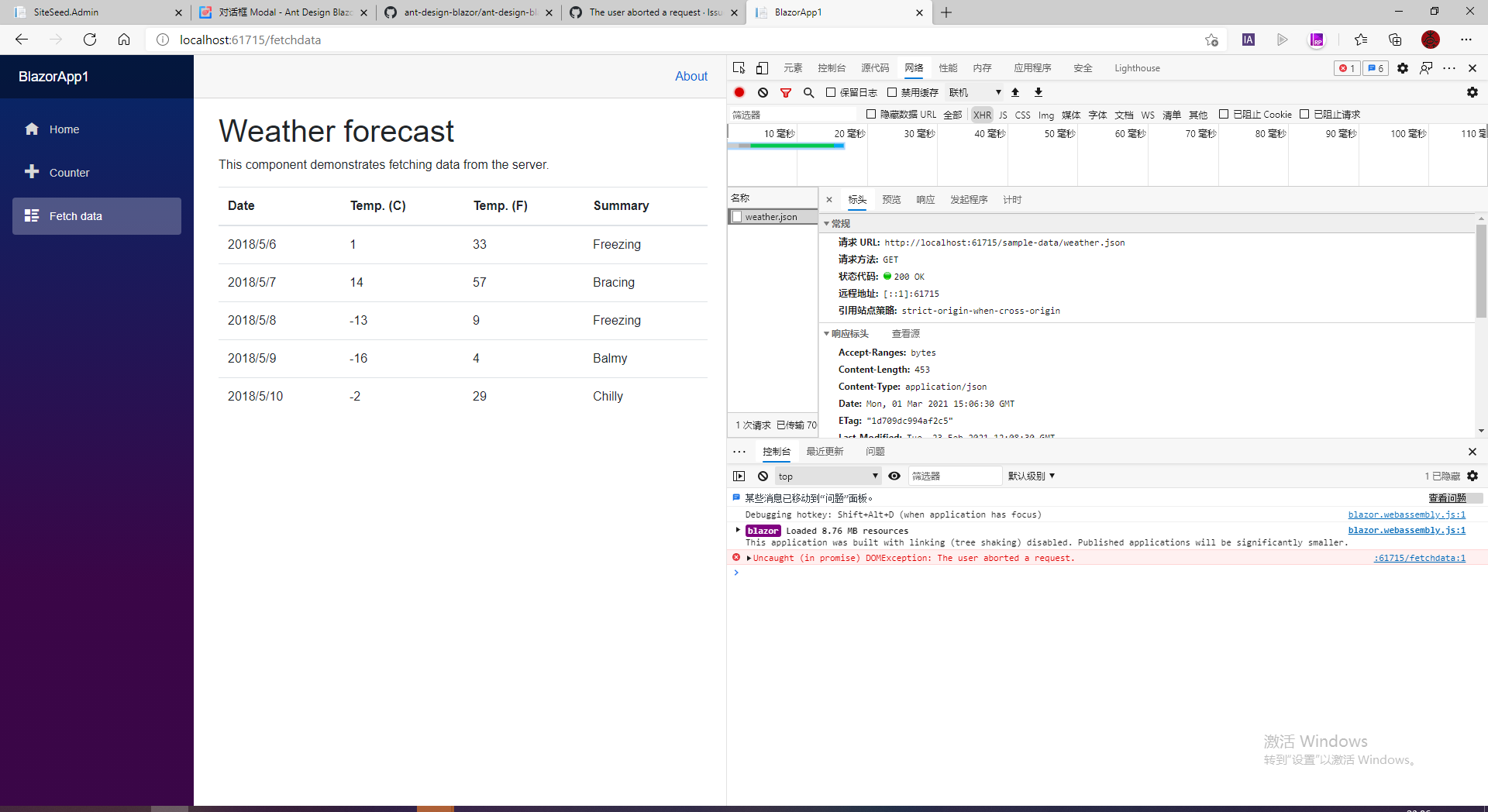Open the network filter funnel icon
Viewport: 1488px width, 812px height.
[x=786, y=92]
